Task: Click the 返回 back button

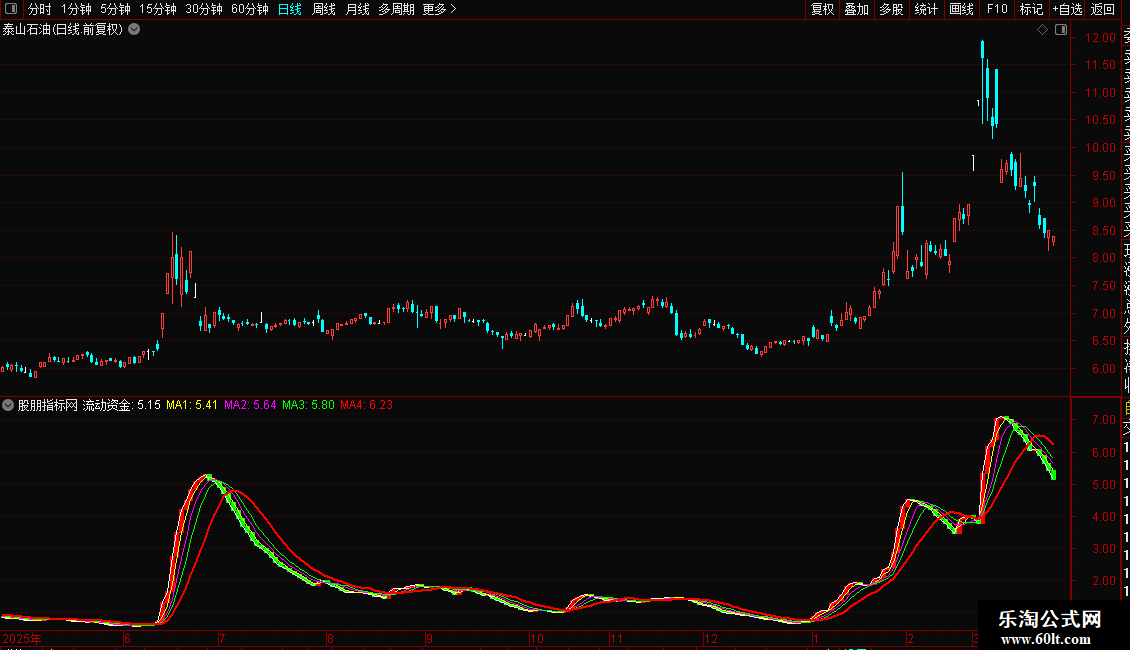Action: pos(1103,9)
